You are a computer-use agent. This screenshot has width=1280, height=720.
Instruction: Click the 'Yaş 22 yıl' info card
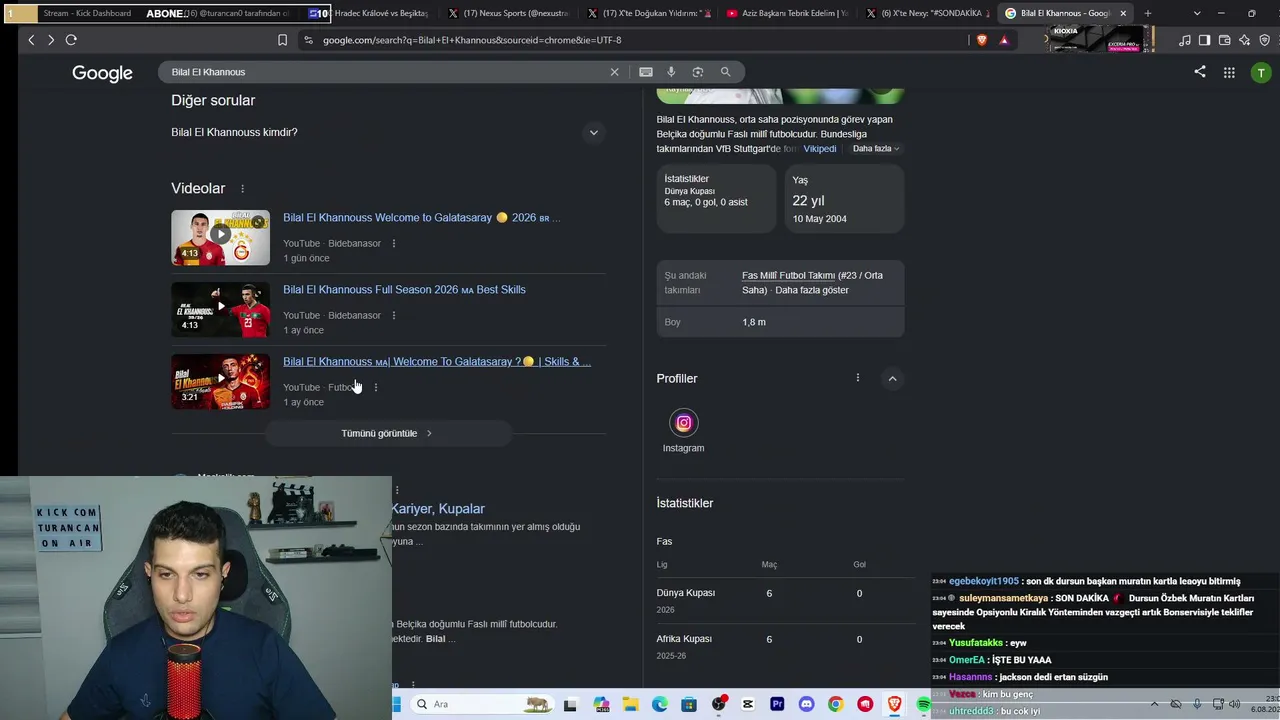coord(844,198)
